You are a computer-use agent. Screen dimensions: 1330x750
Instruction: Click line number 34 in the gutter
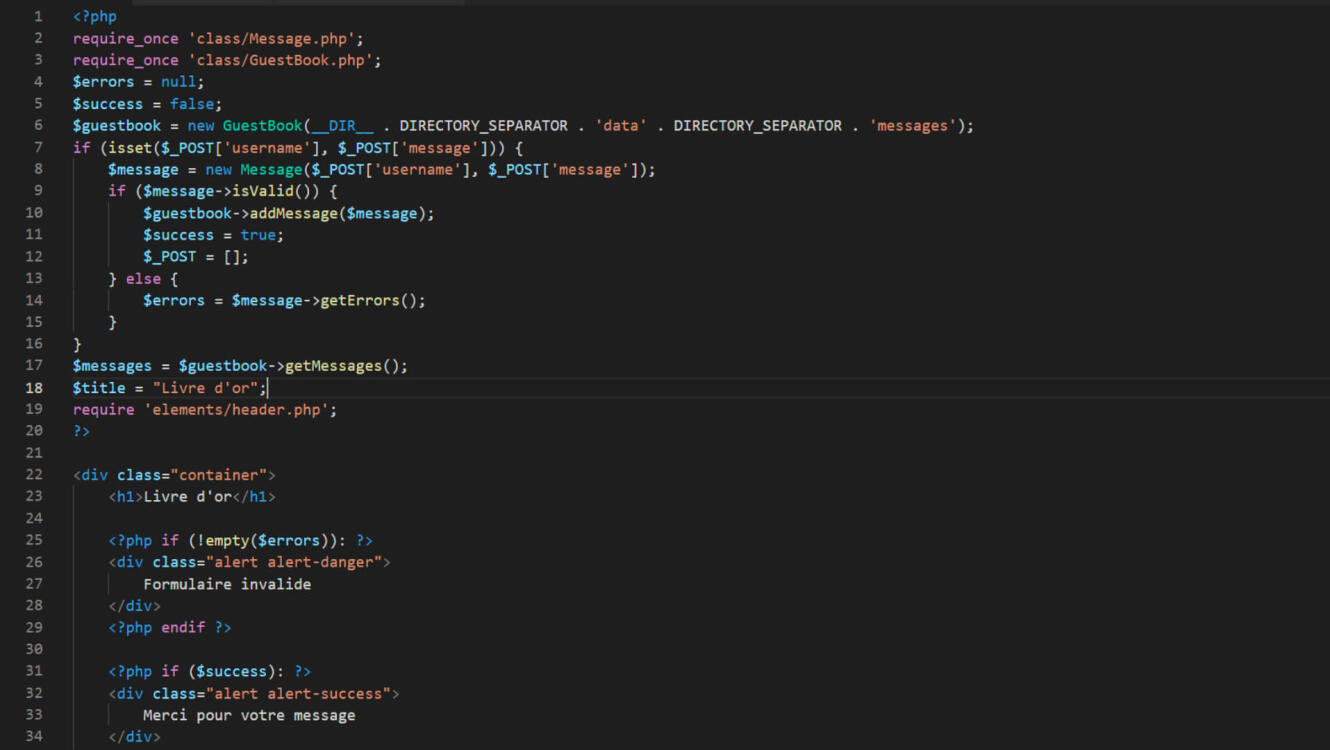(35, 737)
